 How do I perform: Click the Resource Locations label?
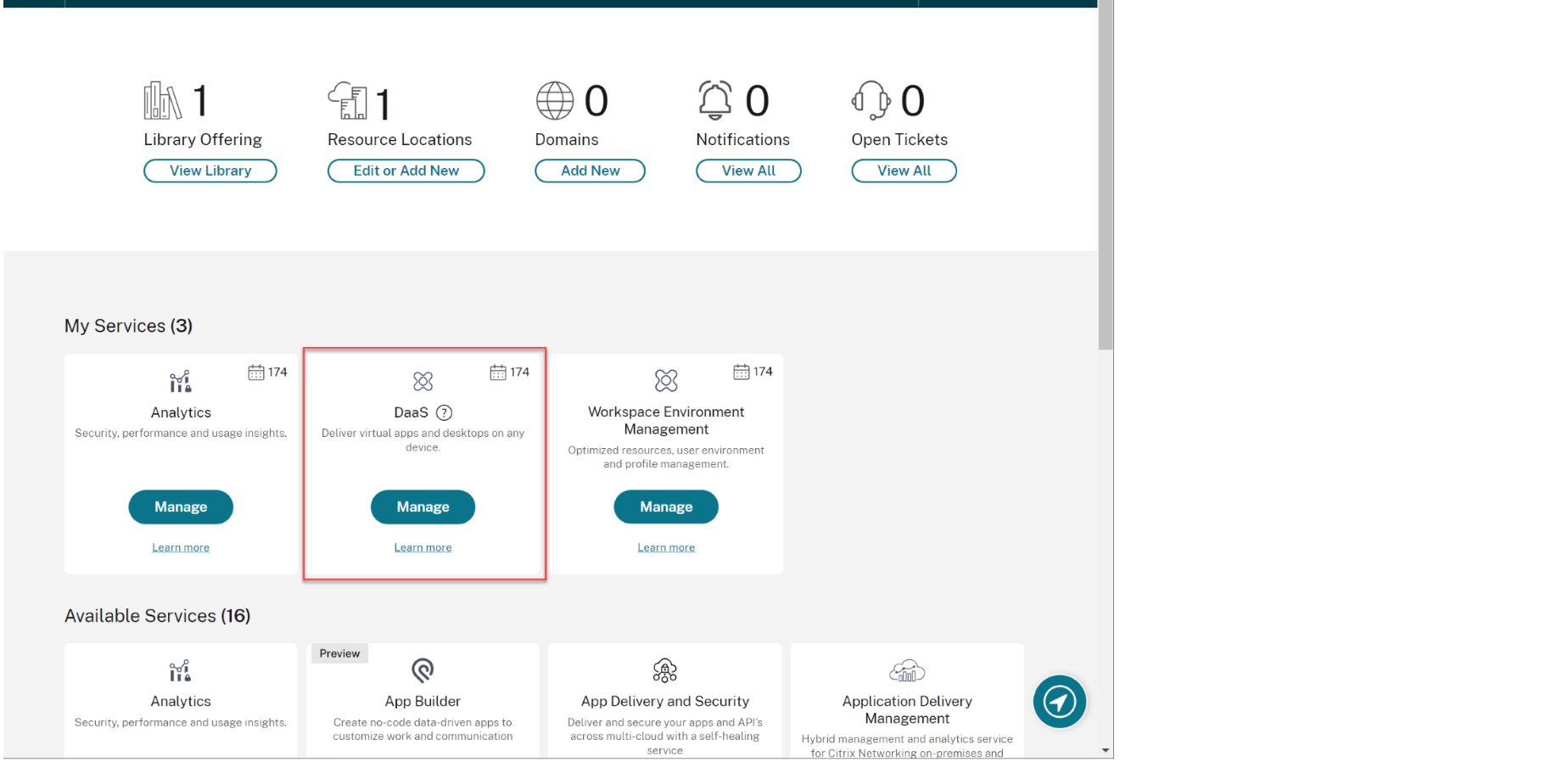coord(400,139)
